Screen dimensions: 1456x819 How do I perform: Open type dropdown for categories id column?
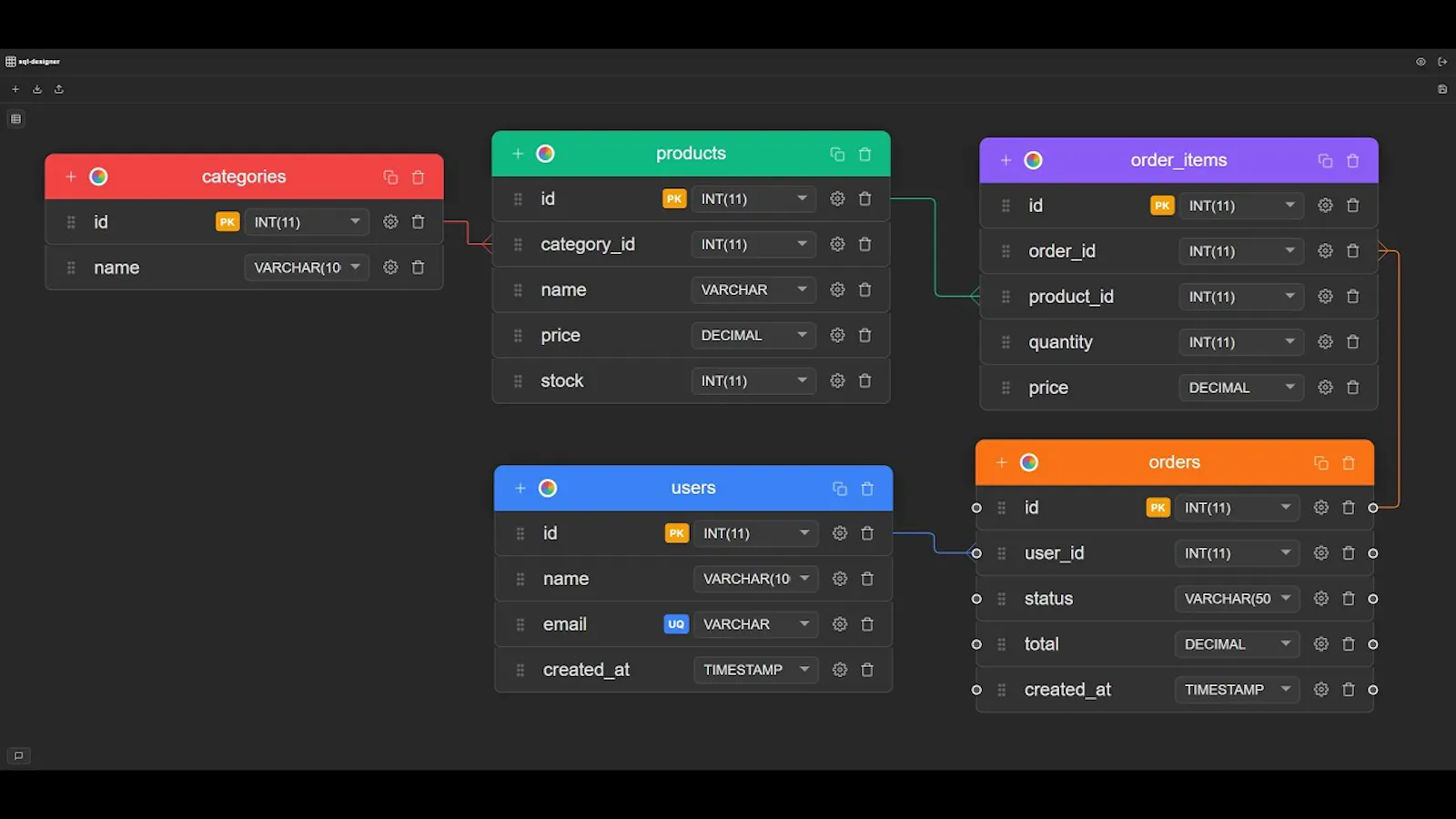click(x=307, y=222)
